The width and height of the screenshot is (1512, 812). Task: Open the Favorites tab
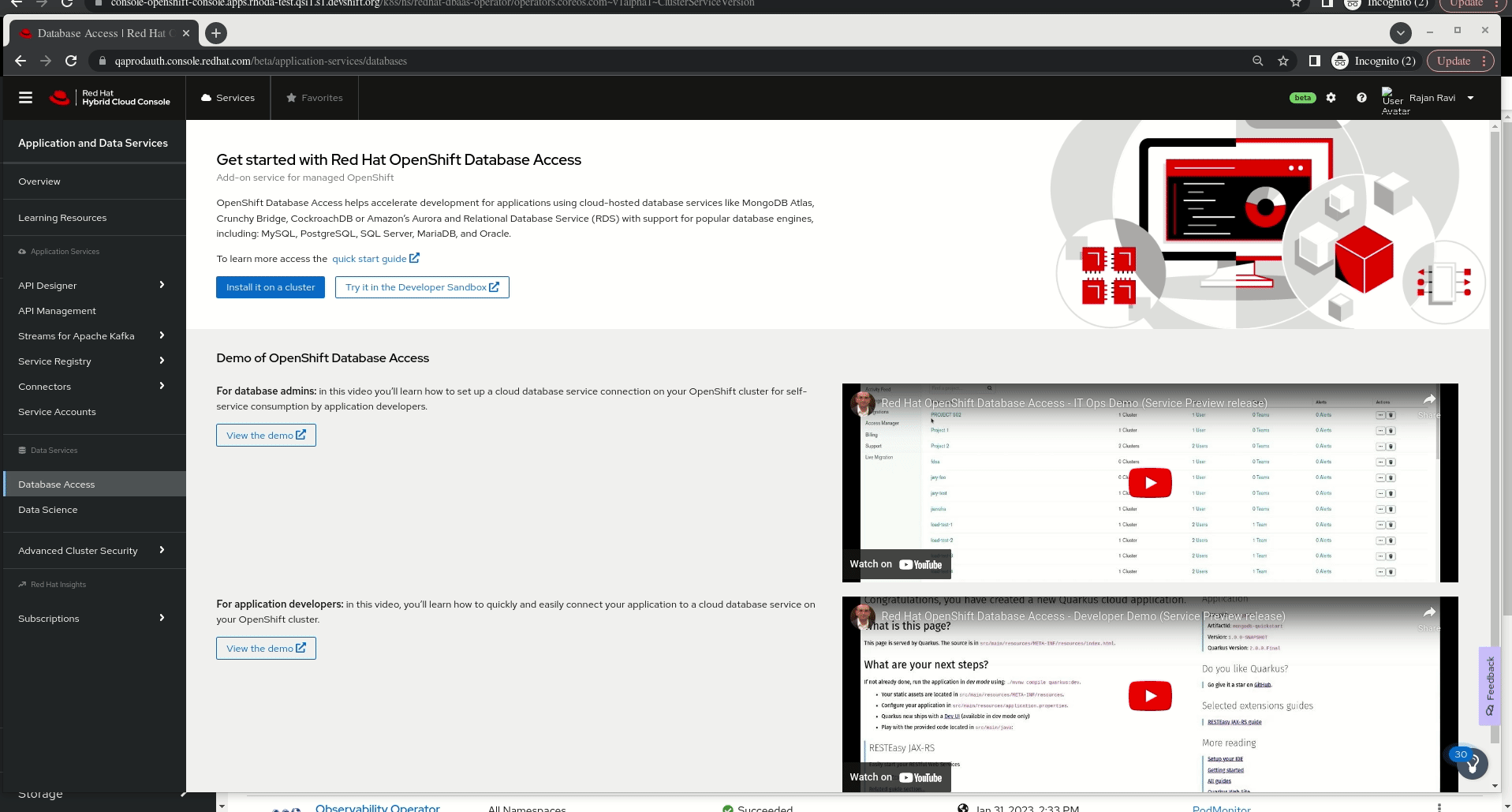point(315,98)
